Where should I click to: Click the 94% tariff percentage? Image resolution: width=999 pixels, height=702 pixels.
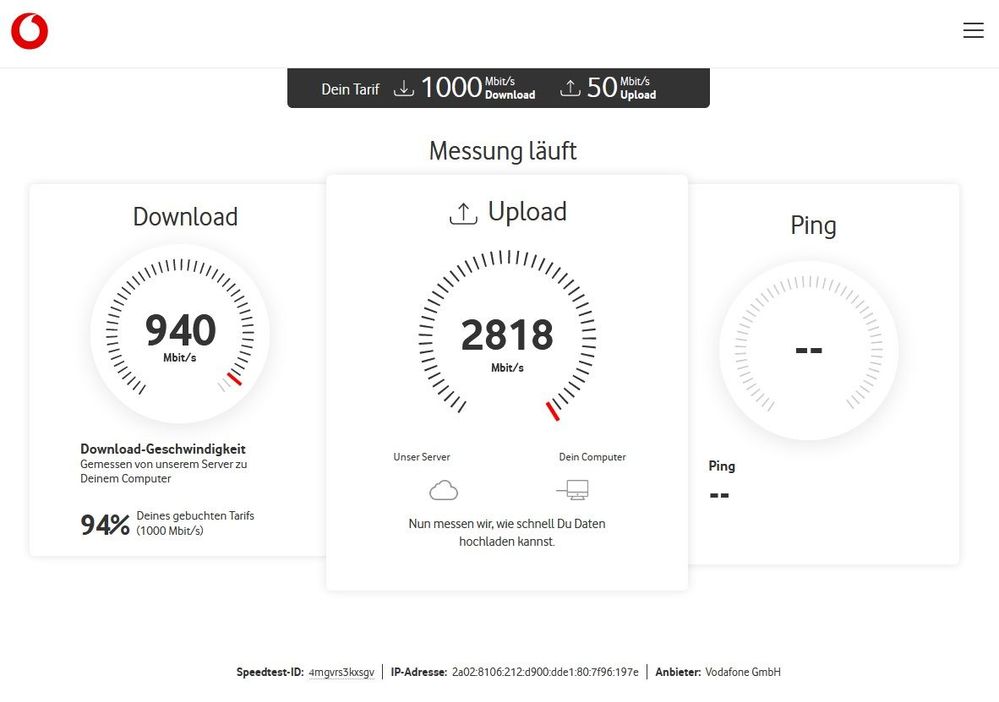point(104,523)
